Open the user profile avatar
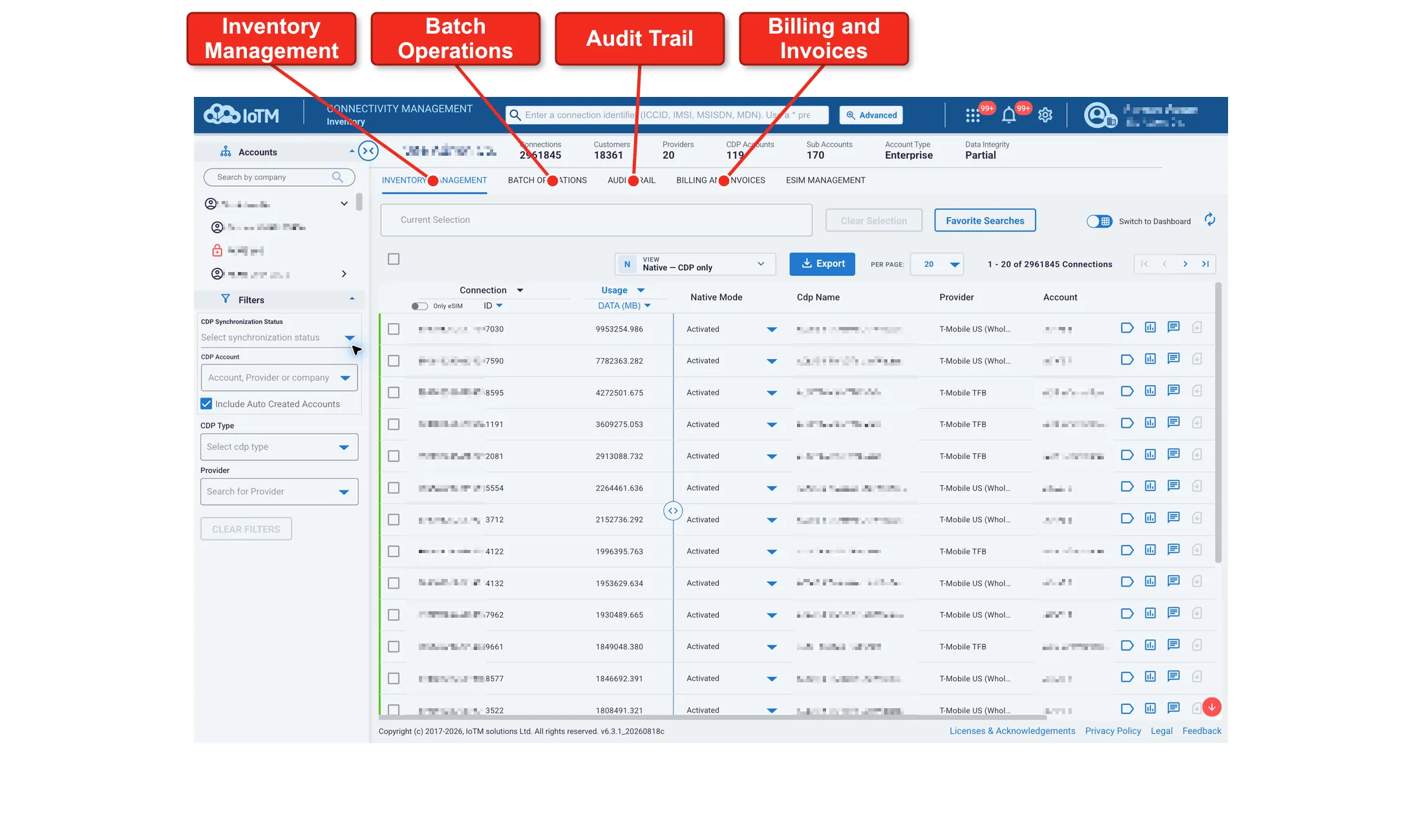Image resolution: width=1422 pixels, height=840 pixels. click(1099, 115)
